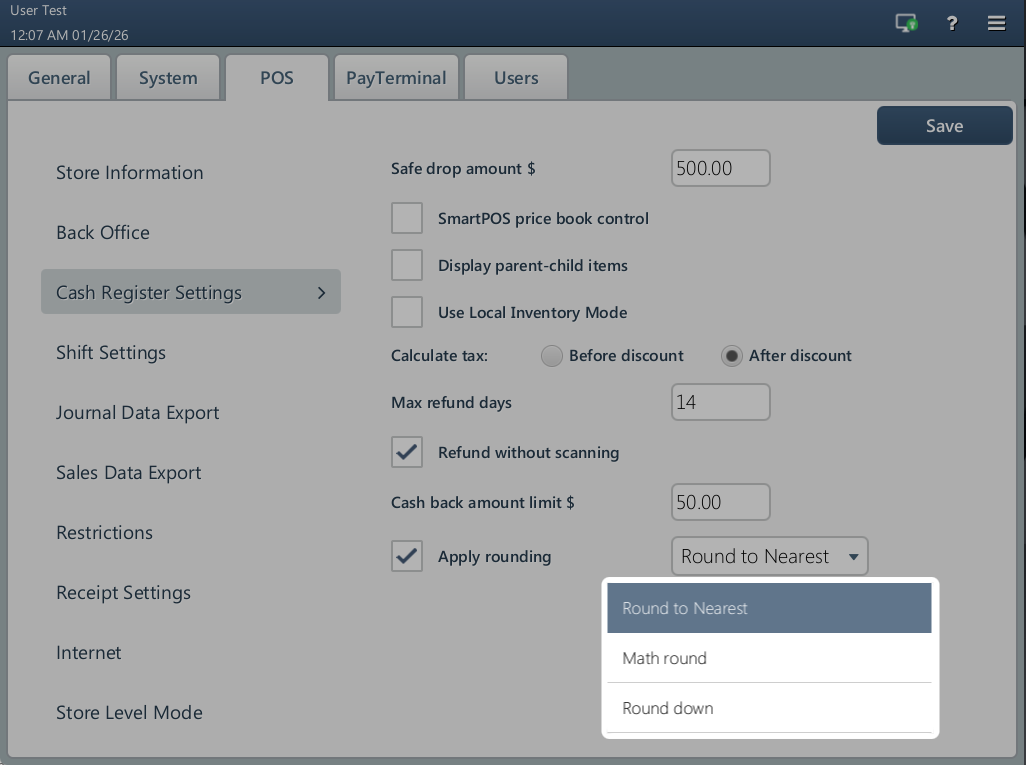1026x765 pixels.
Task: Enable Use Local Inventory Mode
Action: click(x=407, y=312)
